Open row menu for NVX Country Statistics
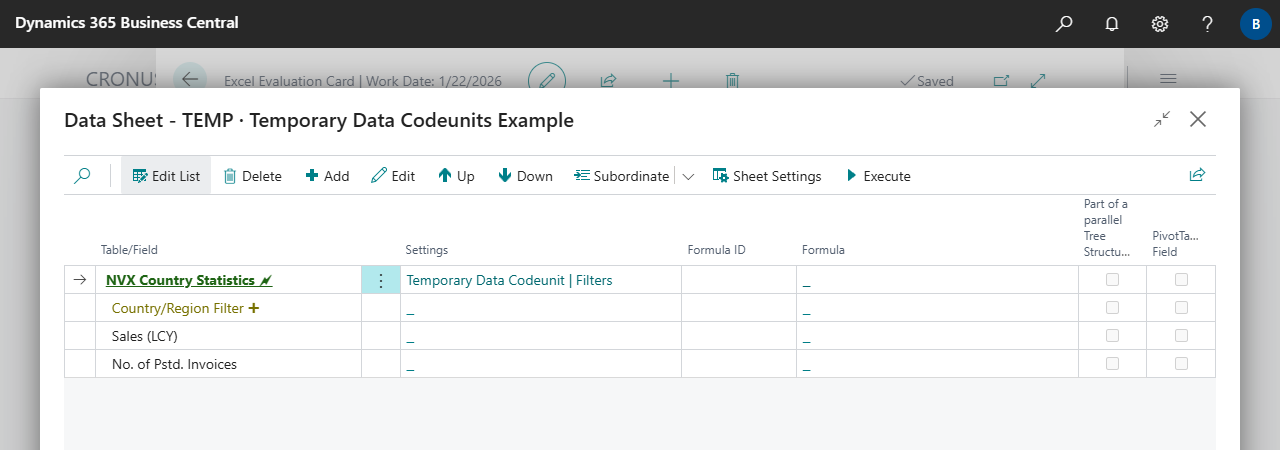Screen dimensions: 1280x450 coord(380,281)
